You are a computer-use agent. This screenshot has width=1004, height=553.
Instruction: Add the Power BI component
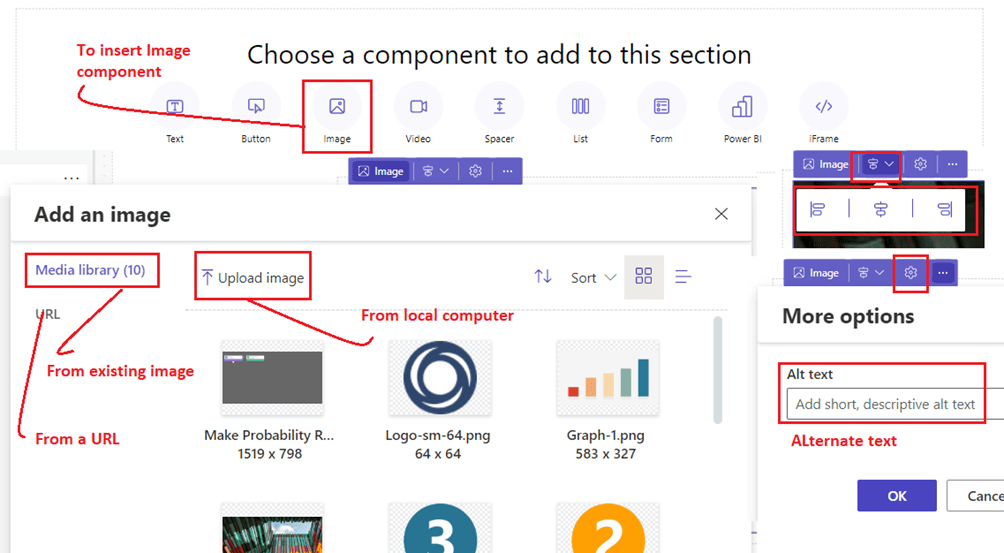coord(742,107)
